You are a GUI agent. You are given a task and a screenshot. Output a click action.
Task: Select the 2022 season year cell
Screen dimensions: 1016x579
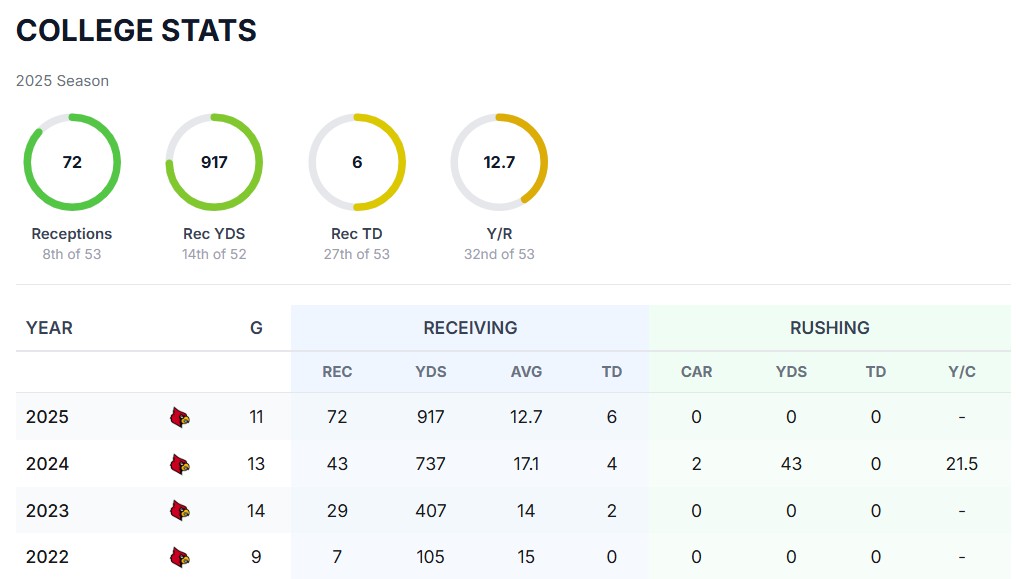click(x=47, y=557)
